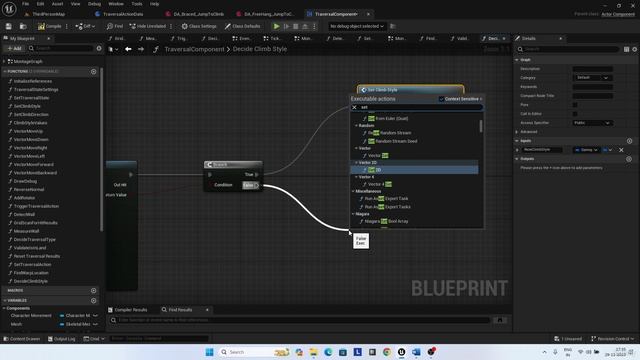Add new input parameter plus icon
640x360 pixels.
point(629,141)
